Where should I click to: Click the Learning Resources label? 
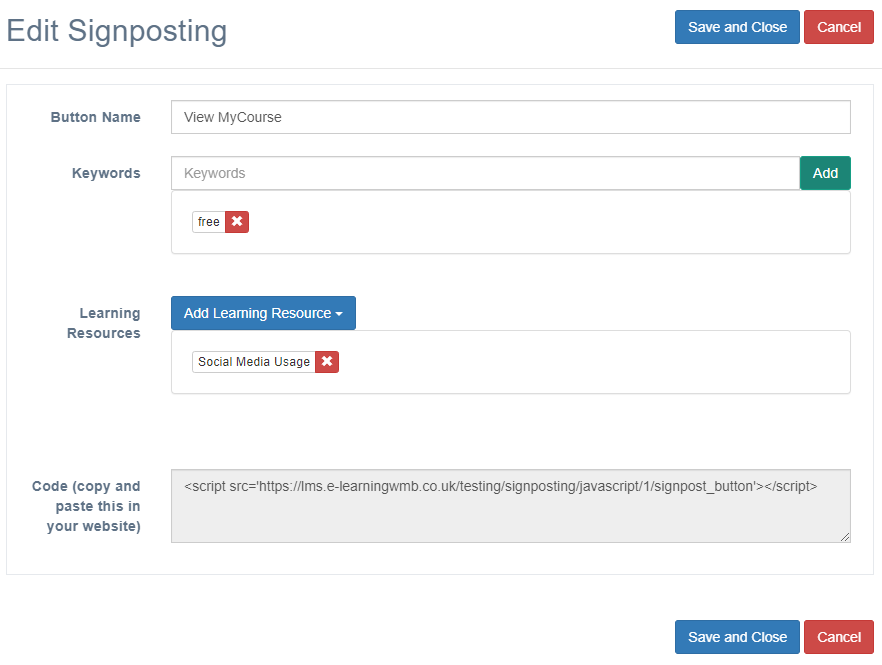pos(104,323)
